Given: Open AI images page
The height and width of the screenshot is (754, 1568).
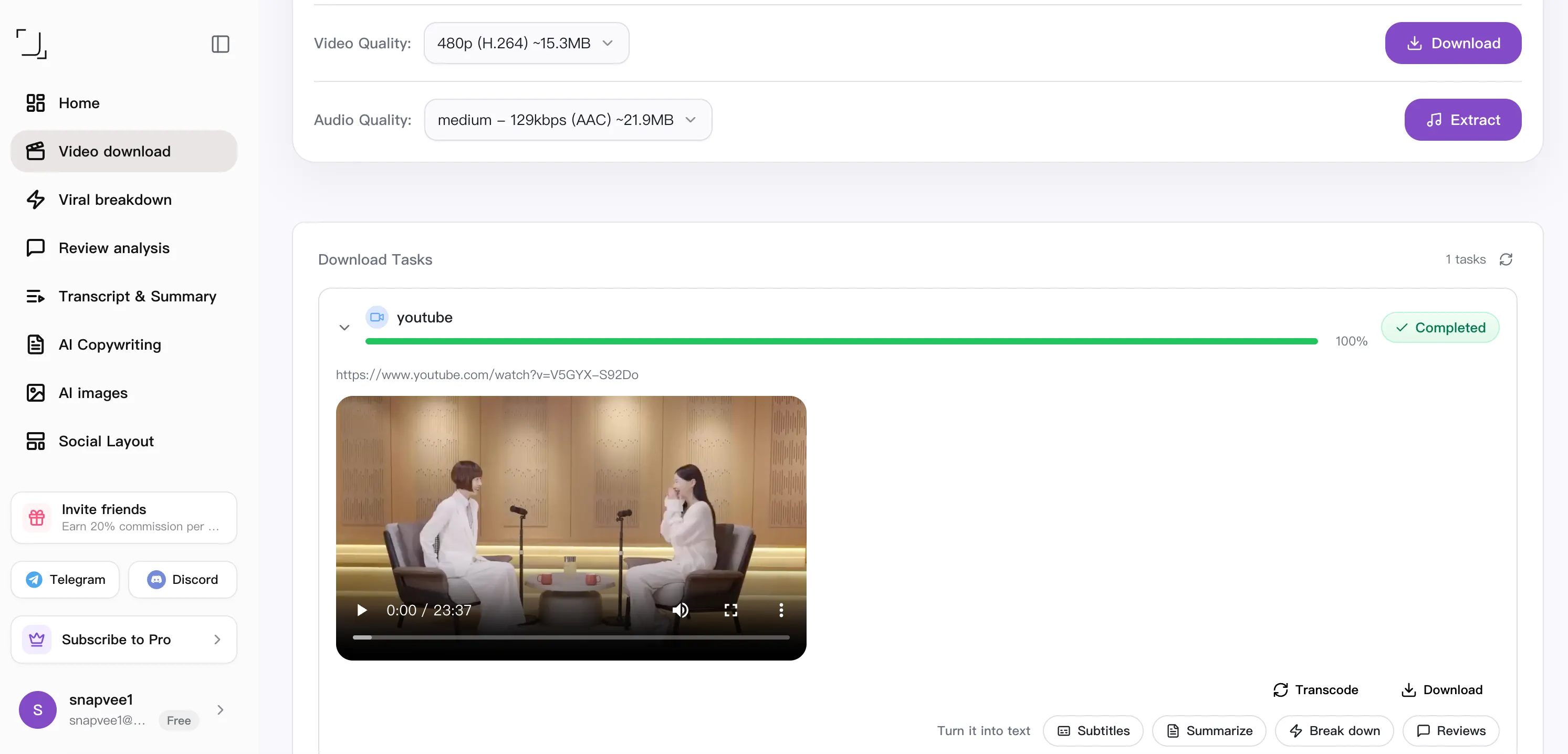Looking at the screenshot, I should coord(123,393).
